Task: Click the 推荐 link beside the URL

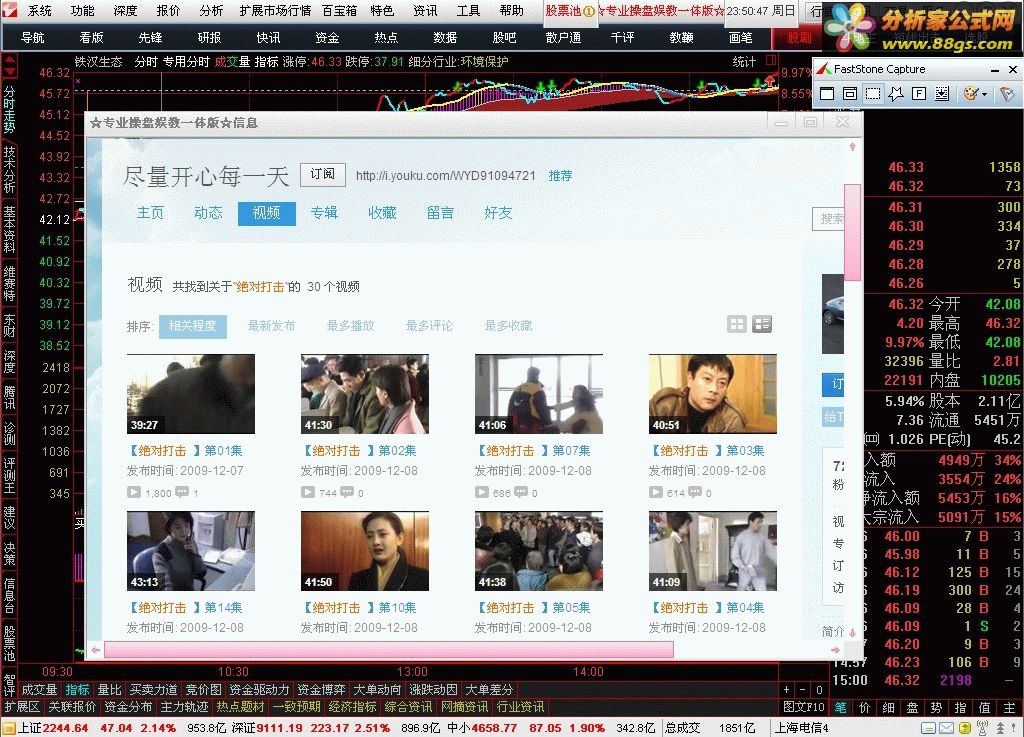Action: coord(560,176)
